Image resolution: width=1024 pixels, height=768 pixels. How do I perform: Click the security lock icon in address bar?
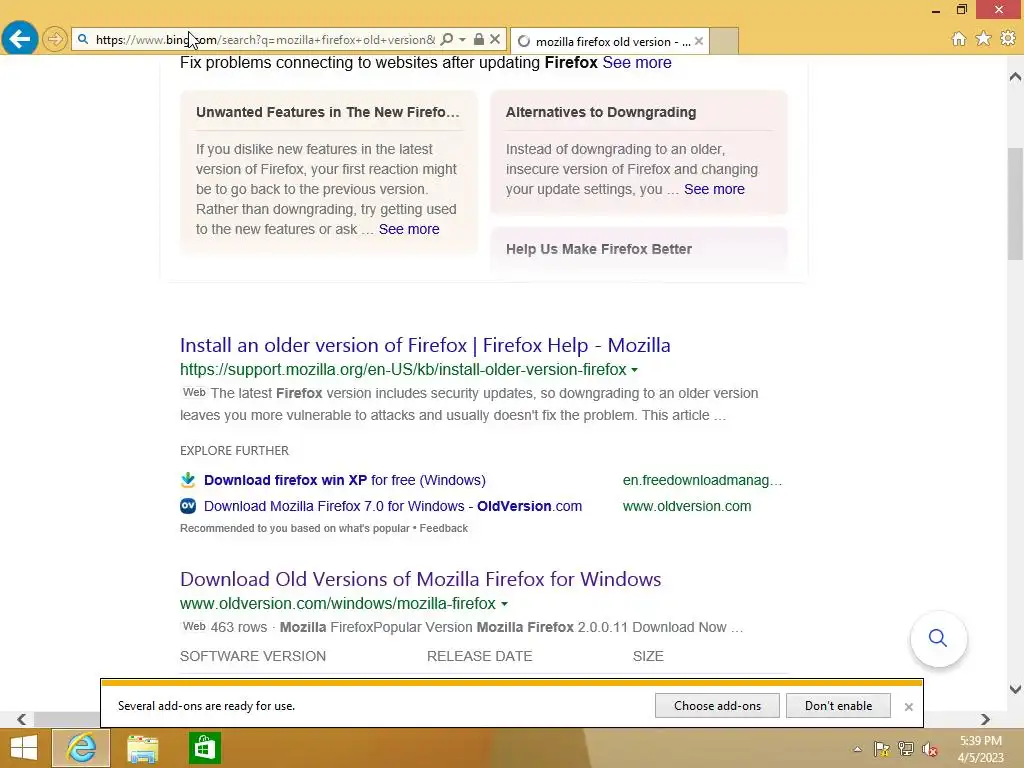point(479,40)
